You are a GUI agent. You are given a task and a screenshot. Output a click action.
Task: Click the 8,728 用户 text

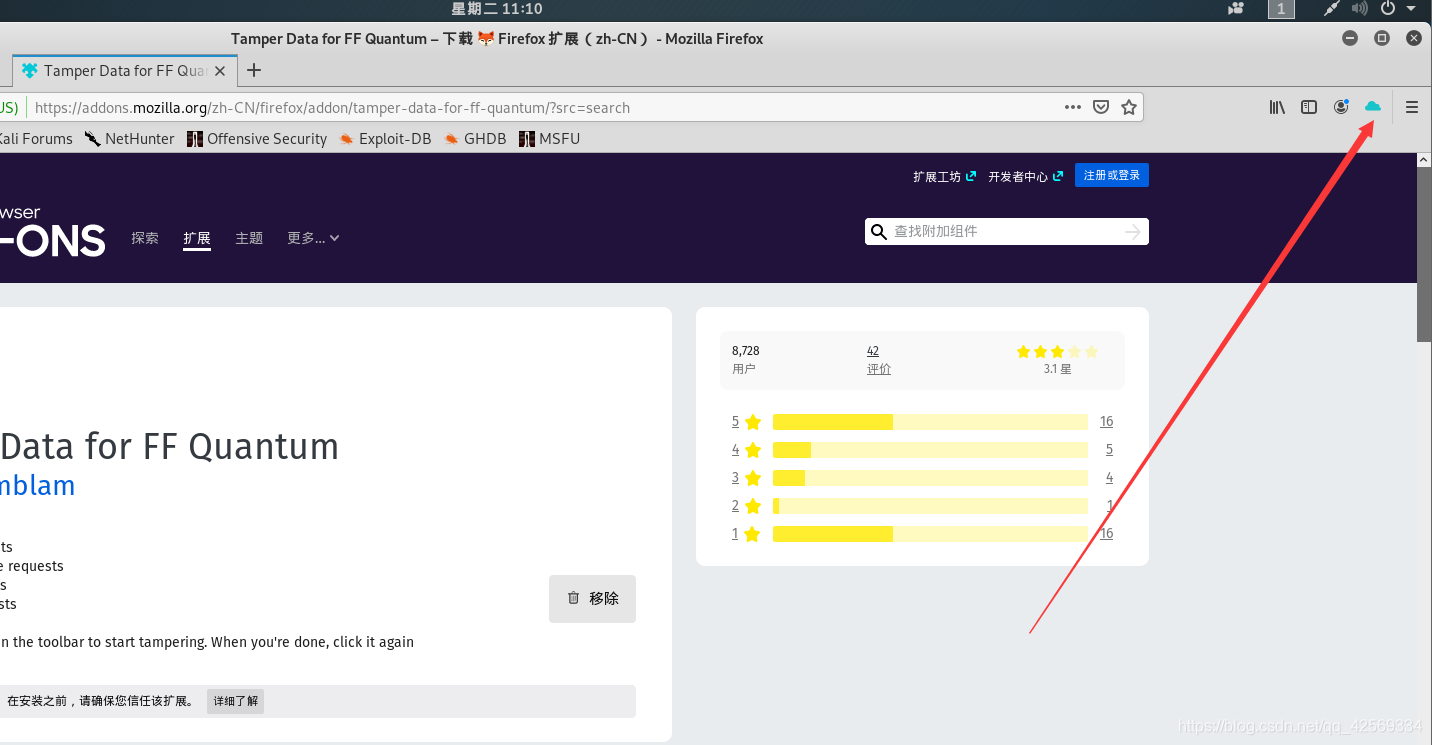[746, 359]
